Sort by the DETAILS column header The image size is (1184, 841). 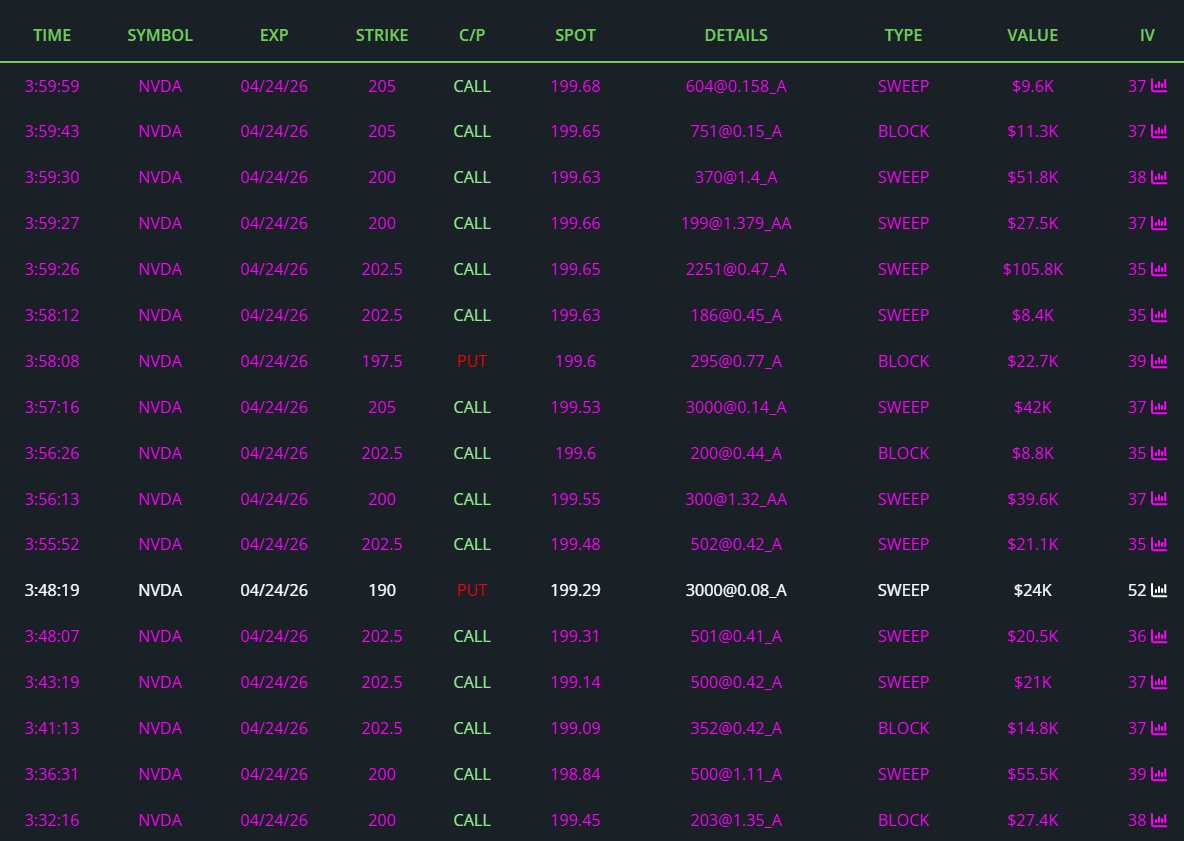736,35
